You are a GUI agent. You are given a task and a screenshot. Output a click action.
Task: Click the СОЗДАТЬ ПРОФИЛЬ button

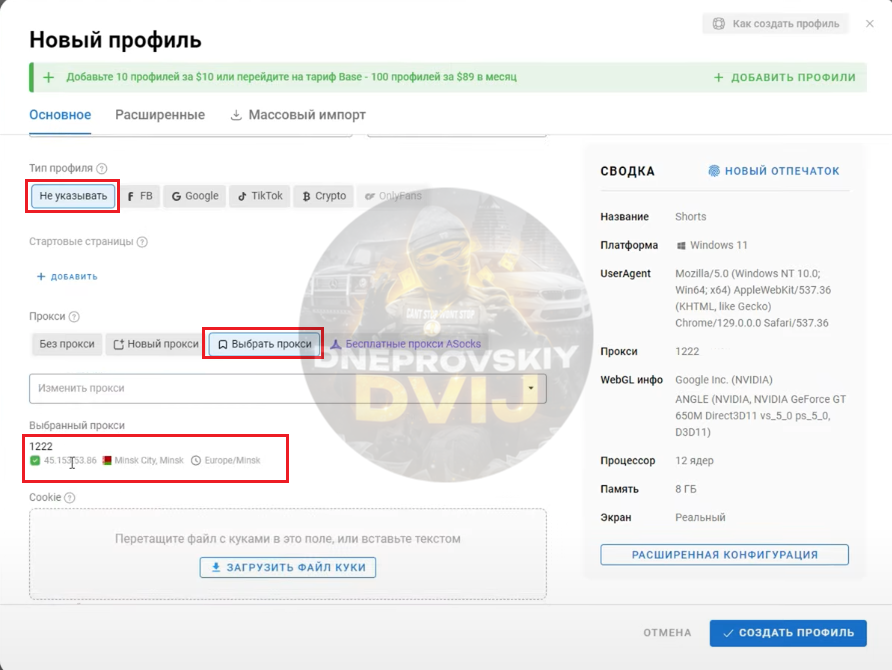pyautogui.click(x=788, y=633)
